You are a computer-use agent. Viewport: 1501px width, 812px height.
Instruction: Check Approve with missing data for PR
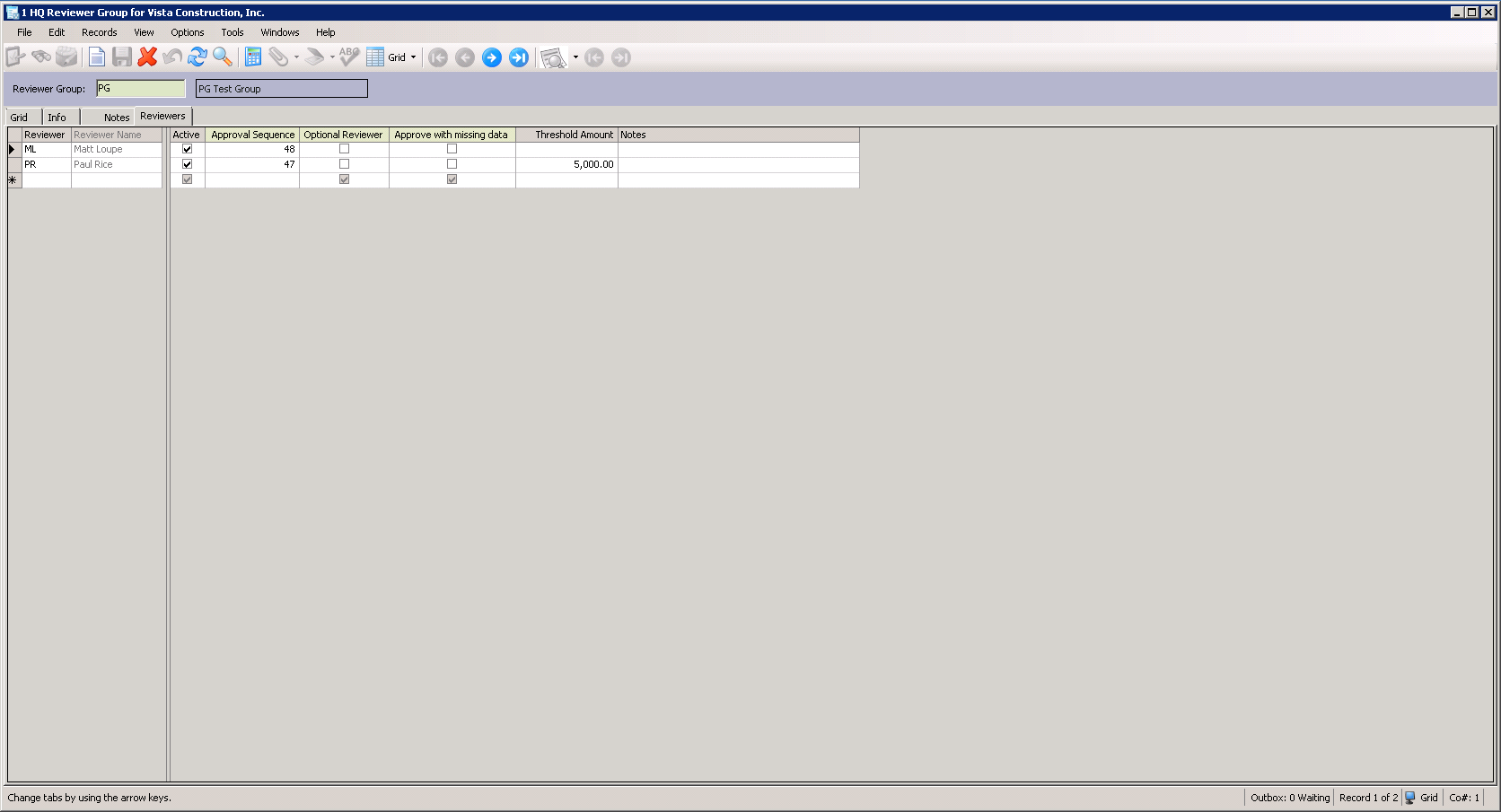click(452, 164)
